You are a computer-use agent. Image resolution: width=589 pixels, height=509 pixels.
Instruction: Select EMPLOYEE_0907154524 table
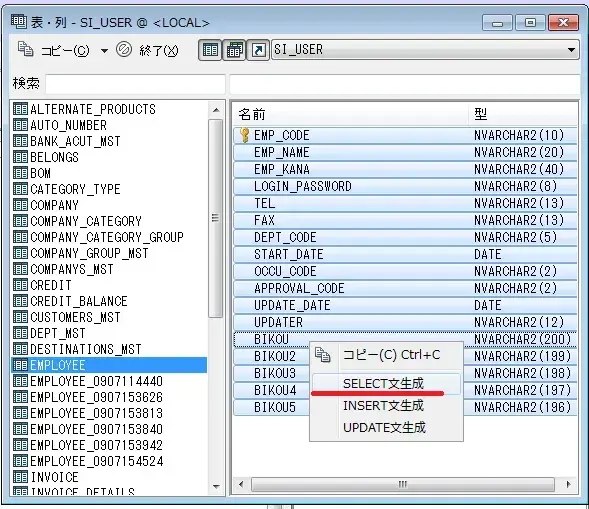(x=96, y=461)
